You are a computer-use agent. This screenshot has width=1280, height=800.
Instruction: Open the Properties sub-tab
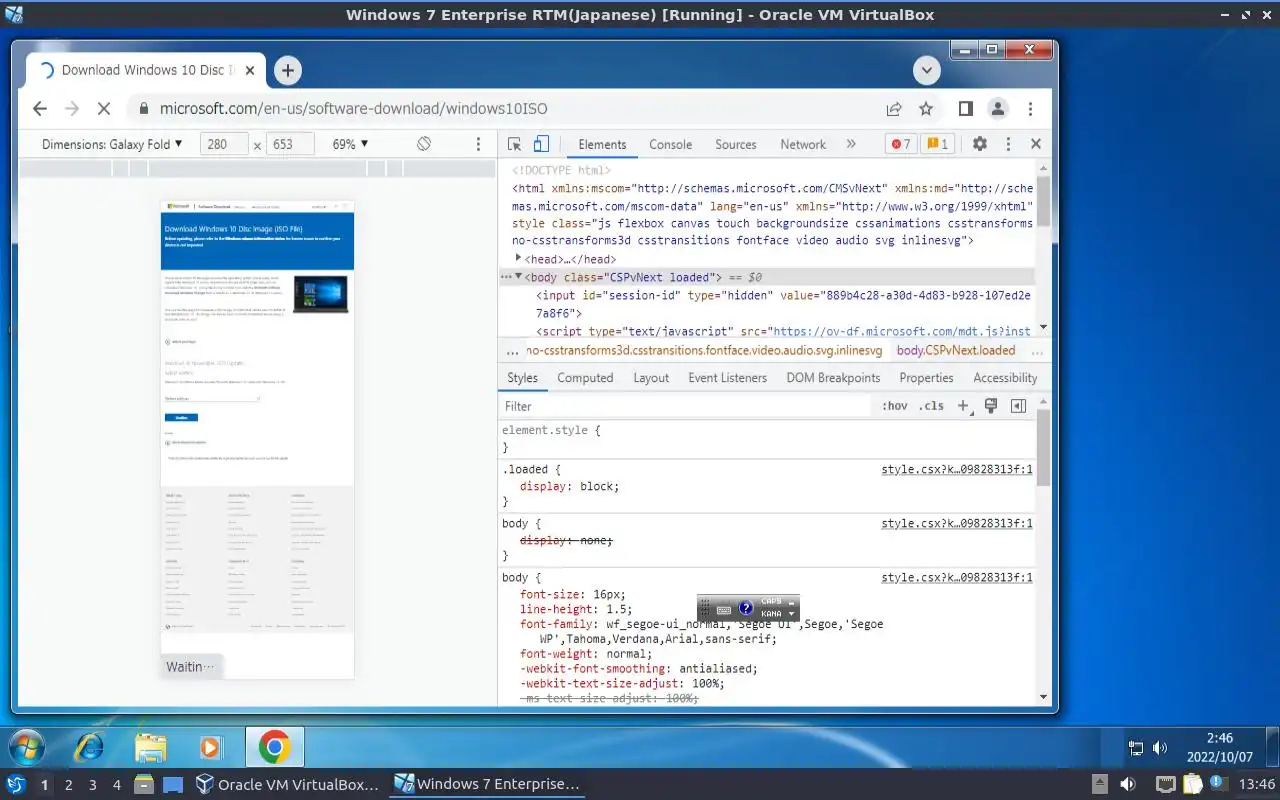click(x=926, y=378)
